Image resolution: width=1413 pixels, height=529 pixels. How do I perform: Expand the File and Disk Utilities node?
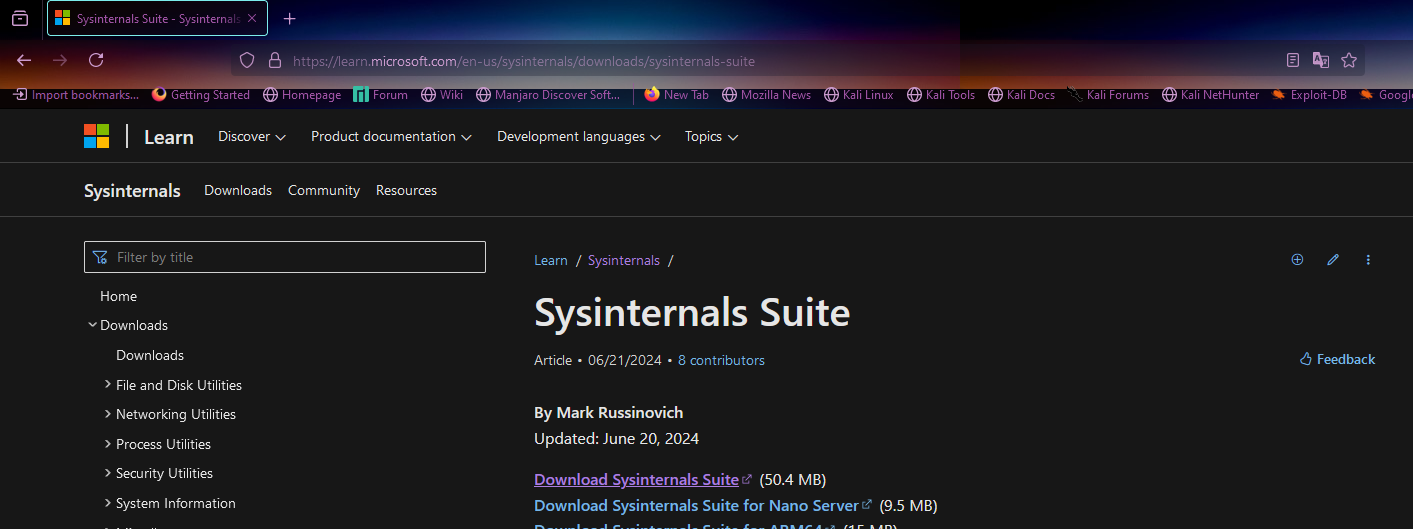pos(108,385)
